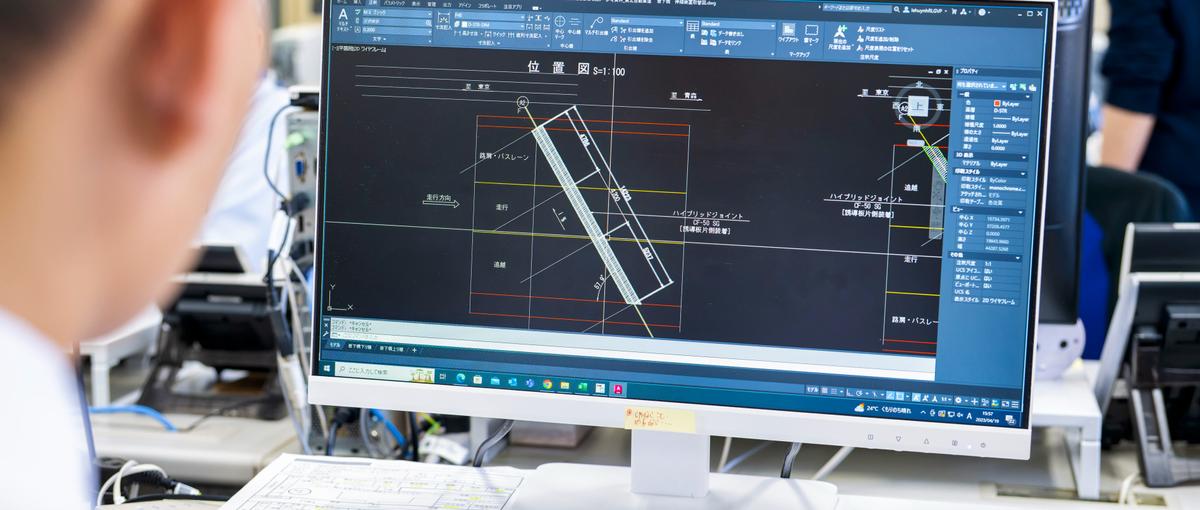1200x510 pixels.
Task: Click the Windows taskbar search box
Action: (x=376, y=371)
